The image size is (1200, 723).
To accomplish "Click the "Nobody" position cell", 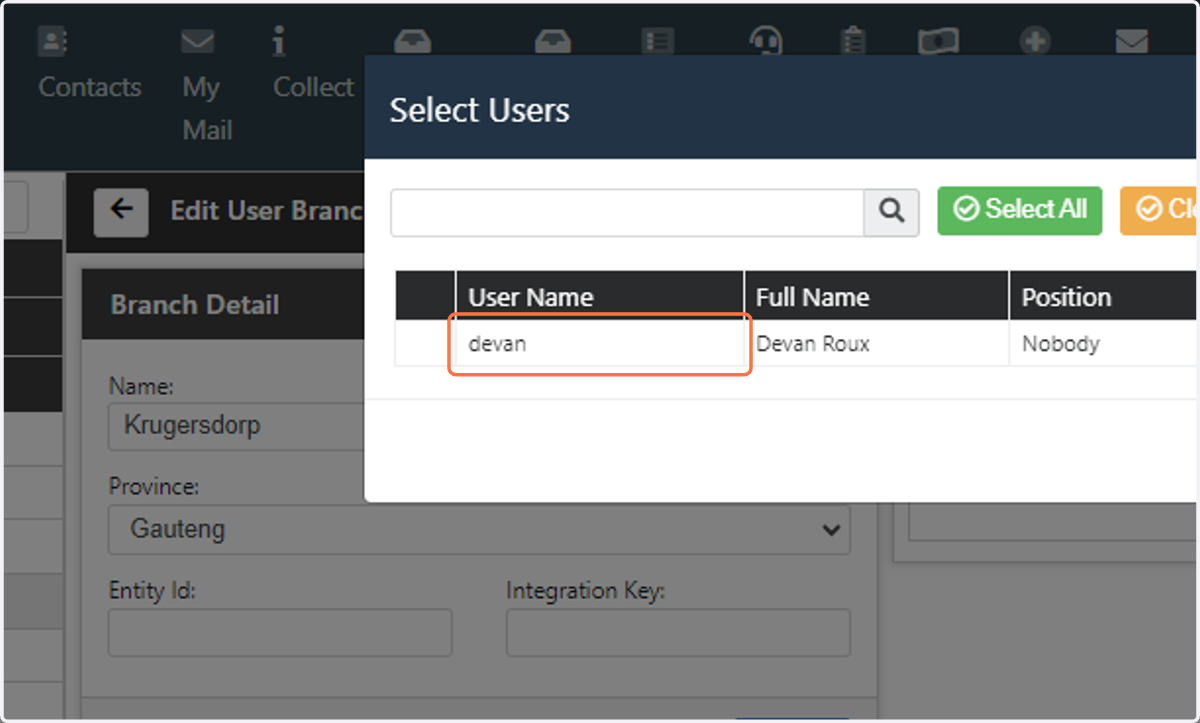I will coord(1104,344).
